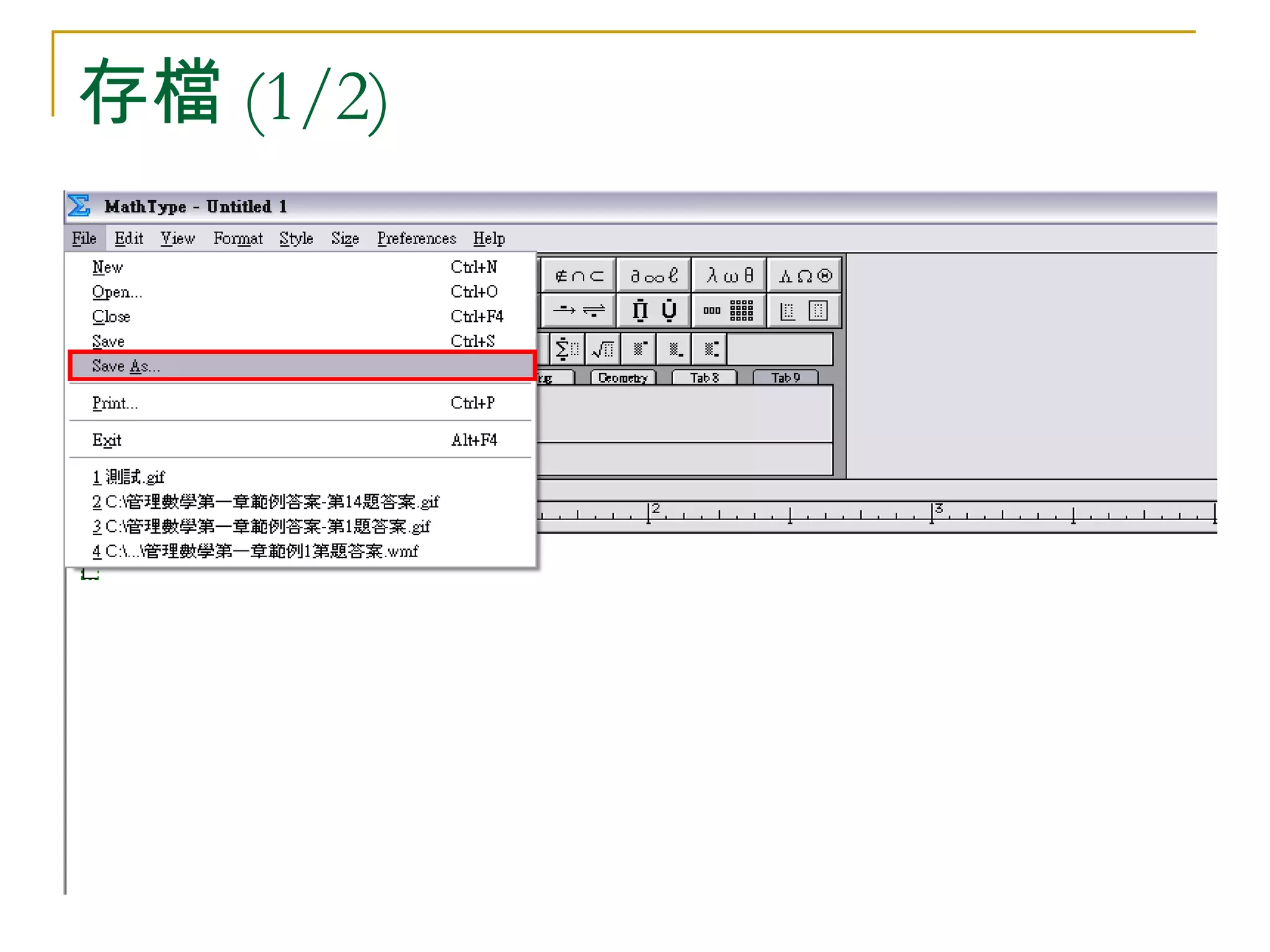Switch to Tab 9
This screenshot has height=952, width=1270.
coord(785,378)
